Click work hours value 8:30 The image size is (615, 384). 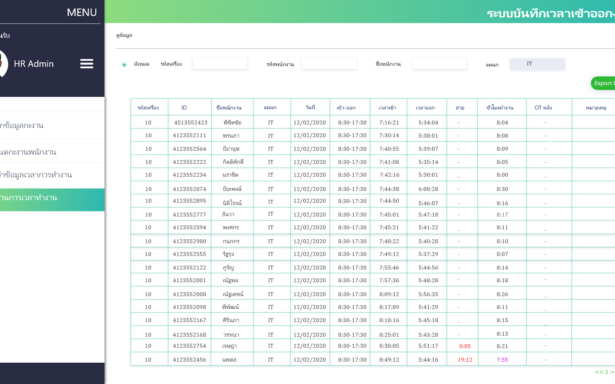[x=502, y=189]
